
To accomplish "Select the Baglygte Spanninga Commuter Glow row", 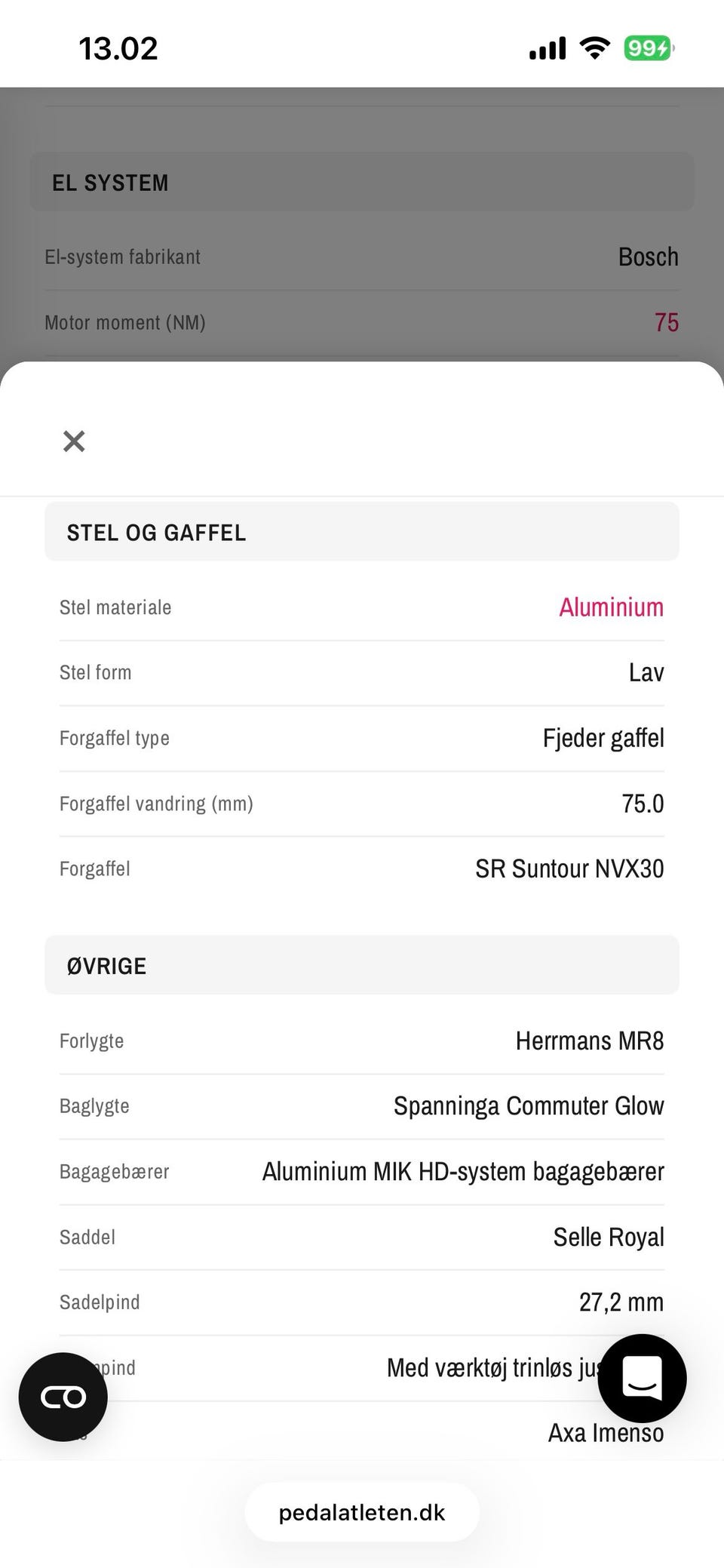I will point(362,1106).
